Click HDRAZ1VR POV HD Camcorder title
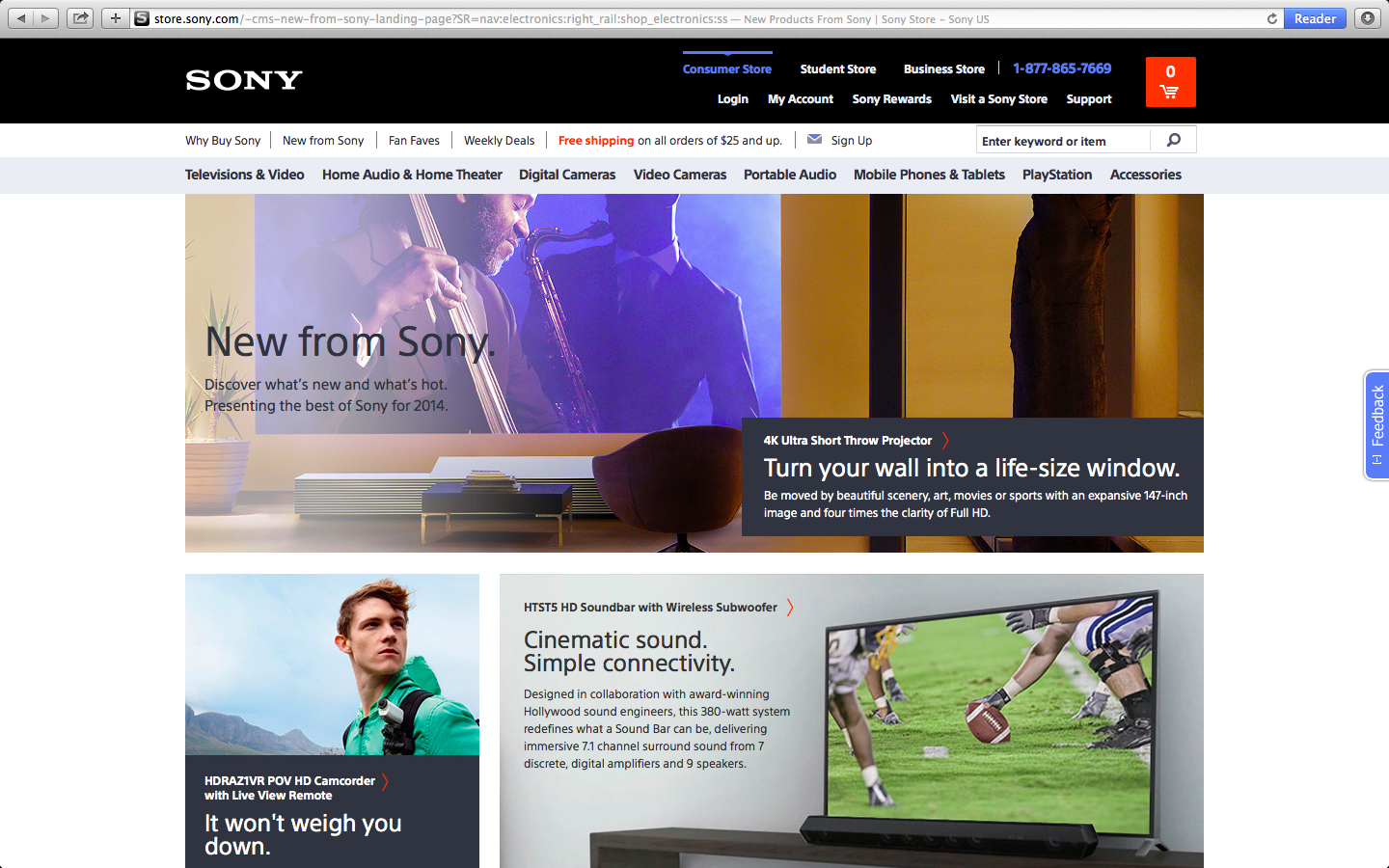Image resolution: width=1389 pixels, height=868 pixels. pos(289,788)
